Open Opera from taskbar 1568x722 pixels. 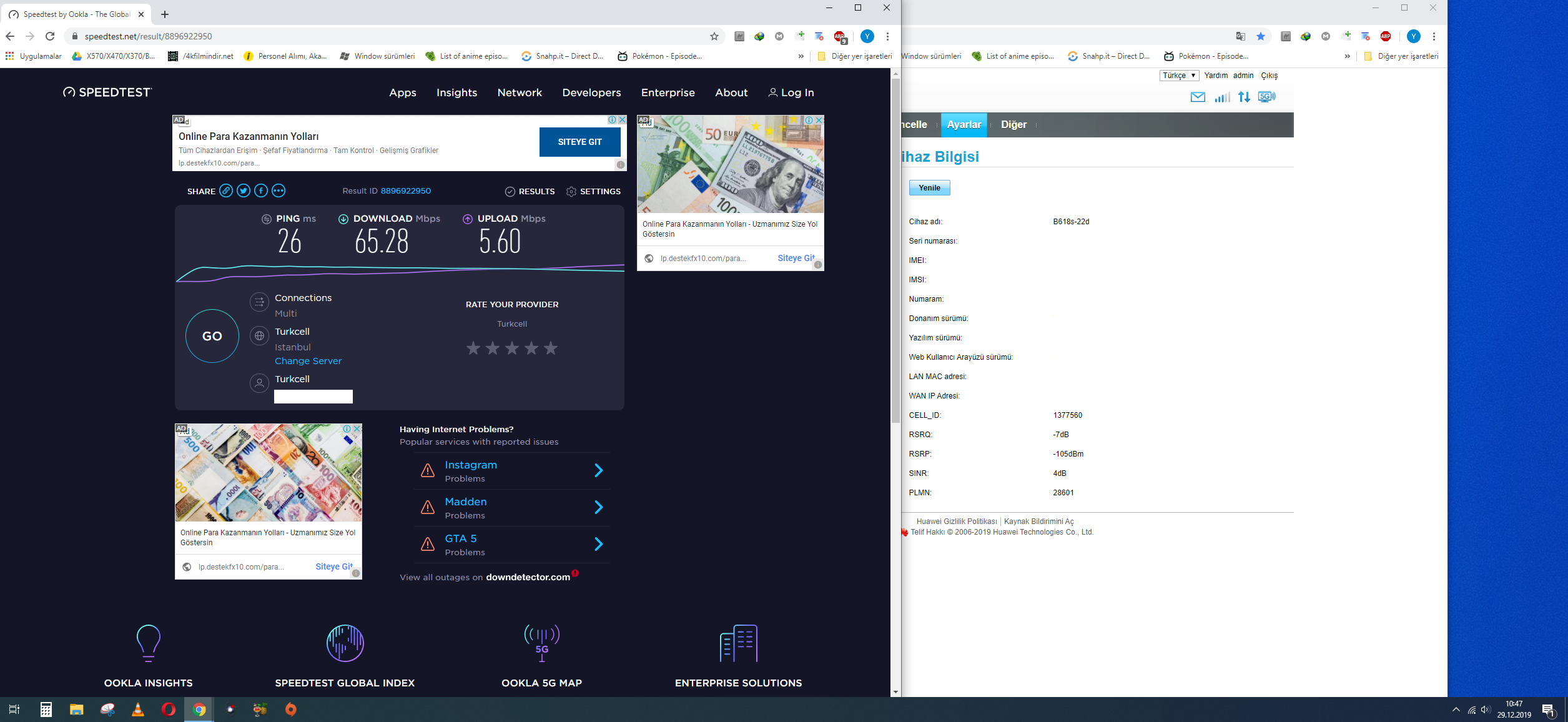click(x=169, y=710)
